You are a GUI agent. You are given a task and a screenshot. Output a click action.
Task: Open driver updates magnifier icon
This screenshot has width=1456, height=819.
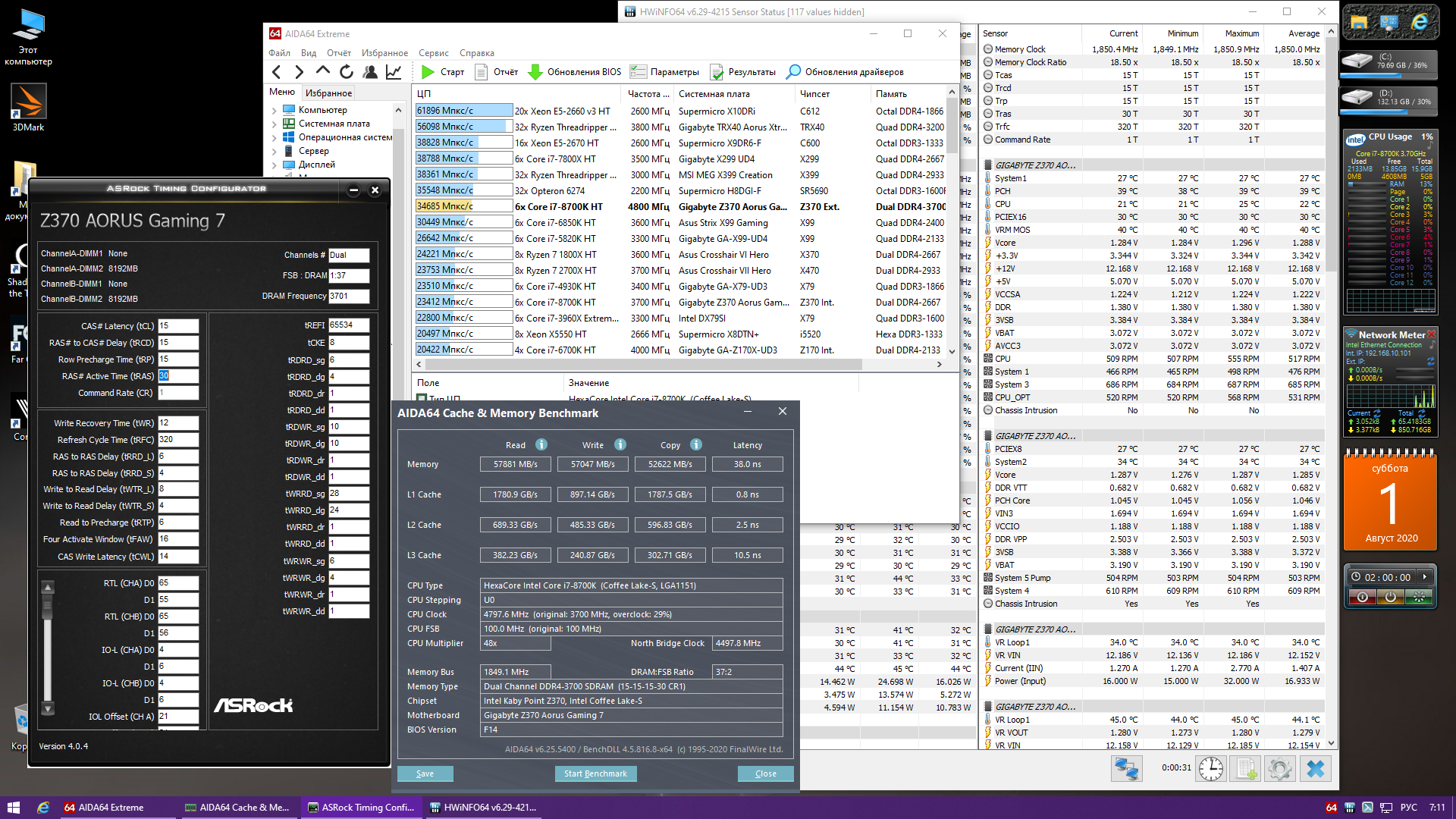point(793,72)
